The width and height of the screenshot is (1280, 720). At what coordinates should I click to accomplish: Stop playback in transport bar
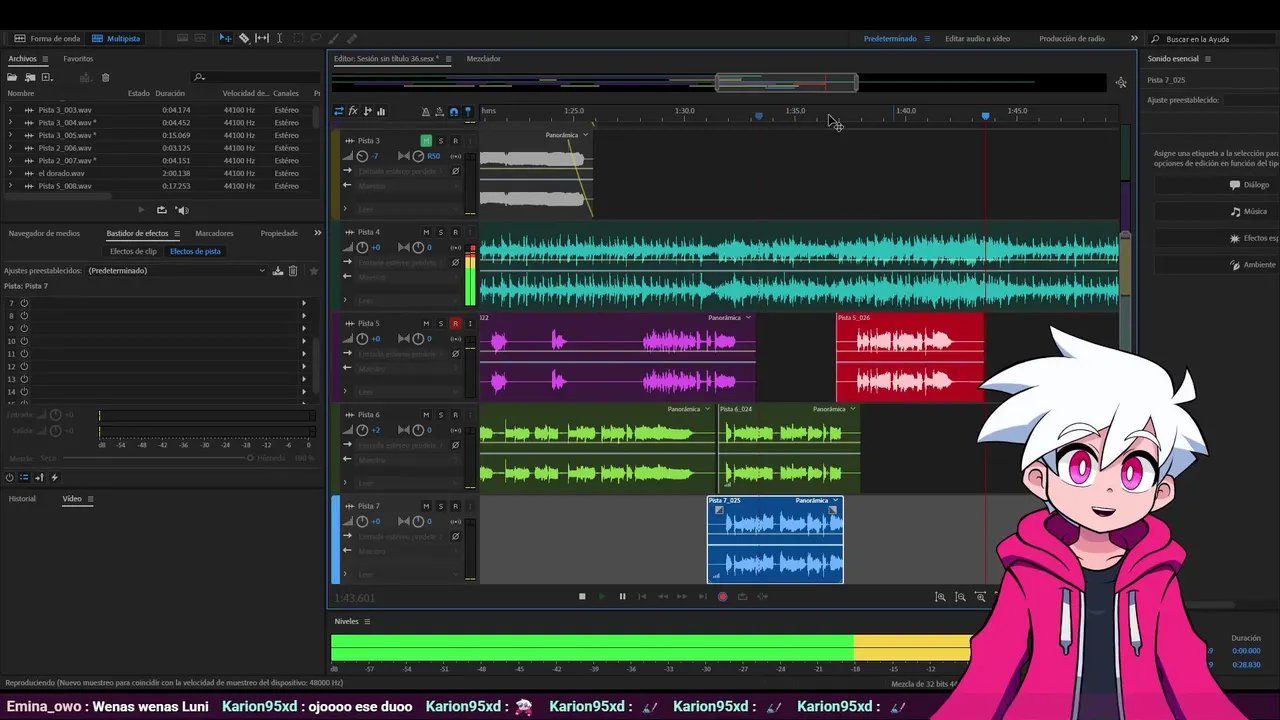(582, 597)
